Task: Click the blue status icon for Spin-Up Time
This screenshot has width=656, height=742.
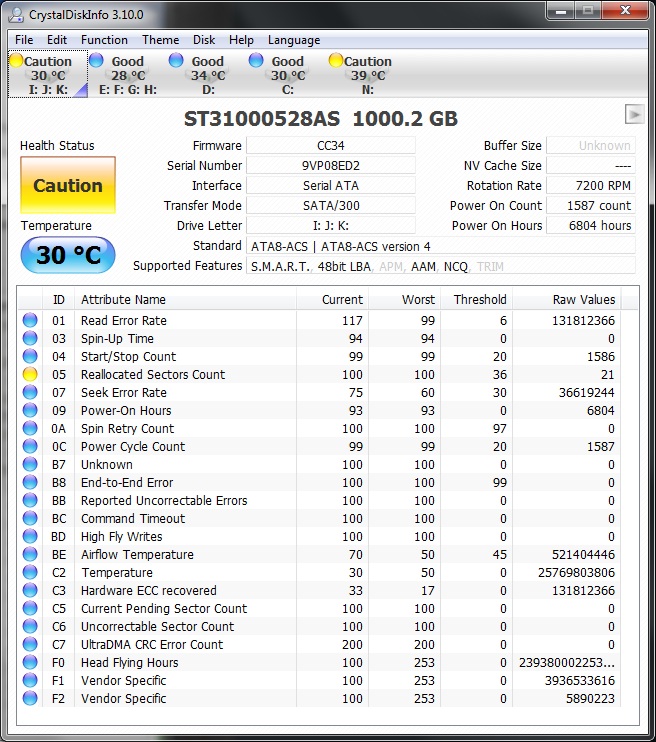Action: pyautogui.click(x=30, y=338)
